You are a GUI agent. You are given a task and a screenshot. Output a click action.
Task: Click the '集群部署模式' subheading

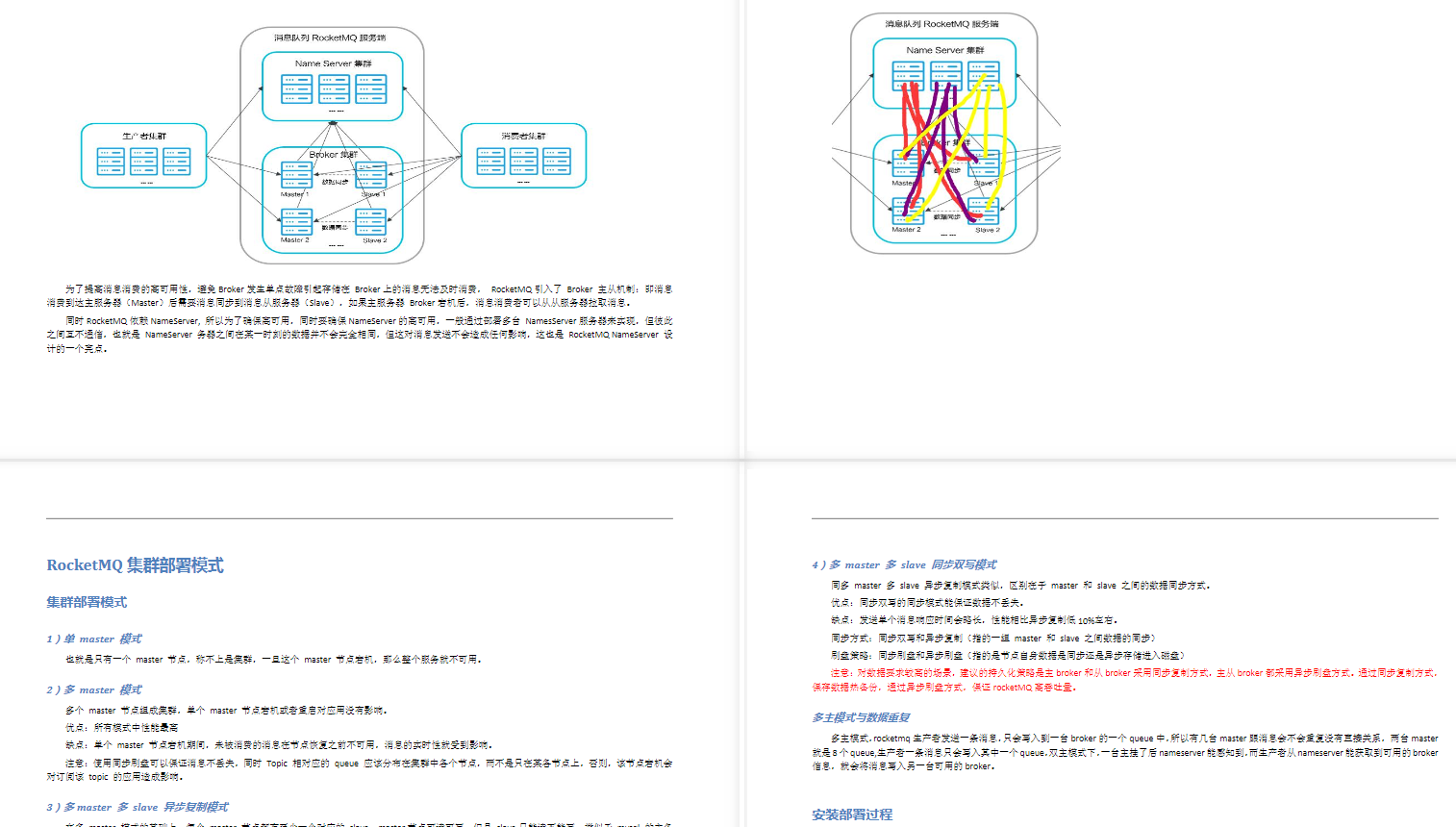click(x=87, y=602)
